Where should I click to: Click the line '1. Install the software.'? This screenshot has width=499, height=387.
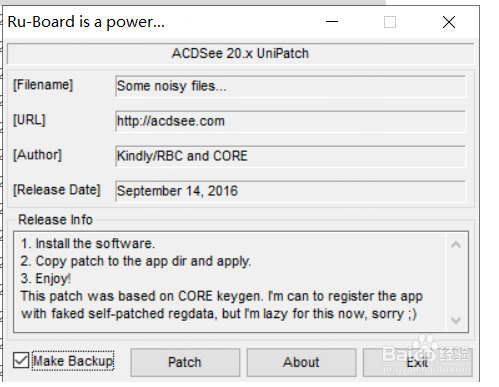pos(88,244)
